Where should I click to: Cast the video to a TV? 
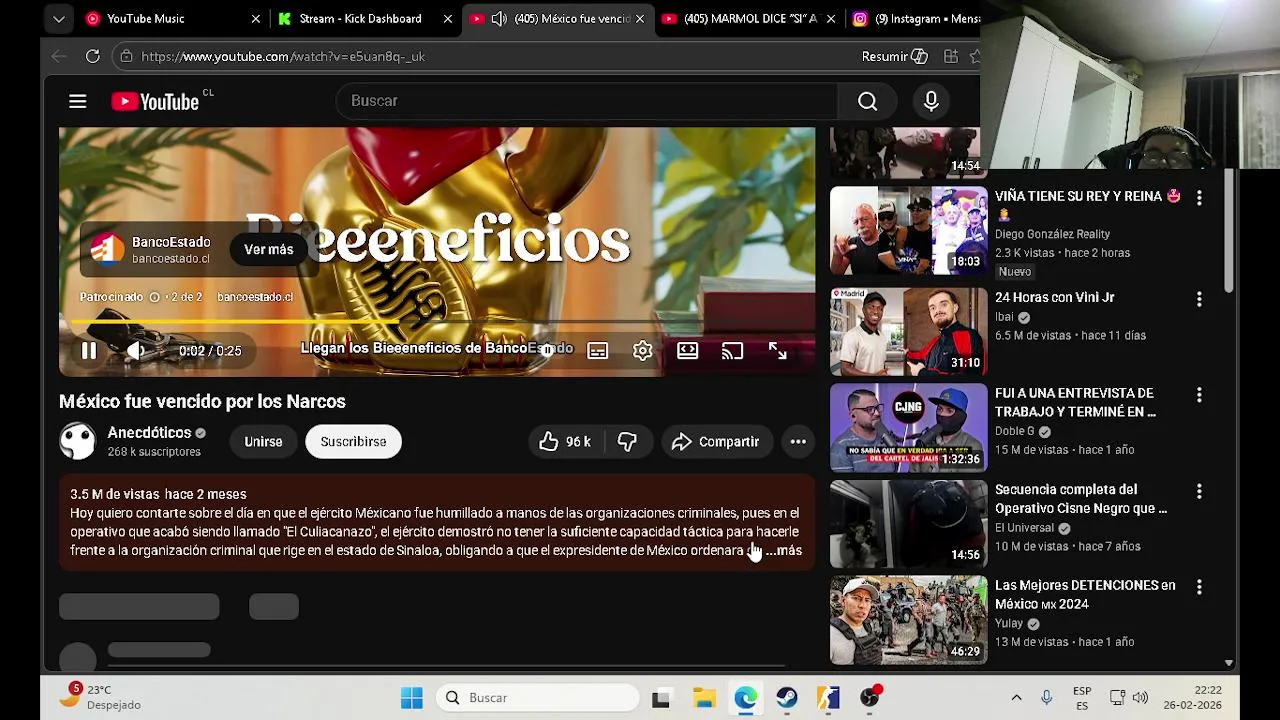tap(732, 351)
